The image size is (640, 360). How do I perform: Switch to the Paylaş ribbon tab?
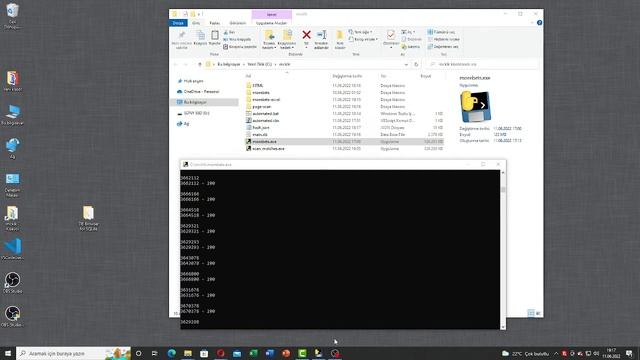tap(214, 23)
